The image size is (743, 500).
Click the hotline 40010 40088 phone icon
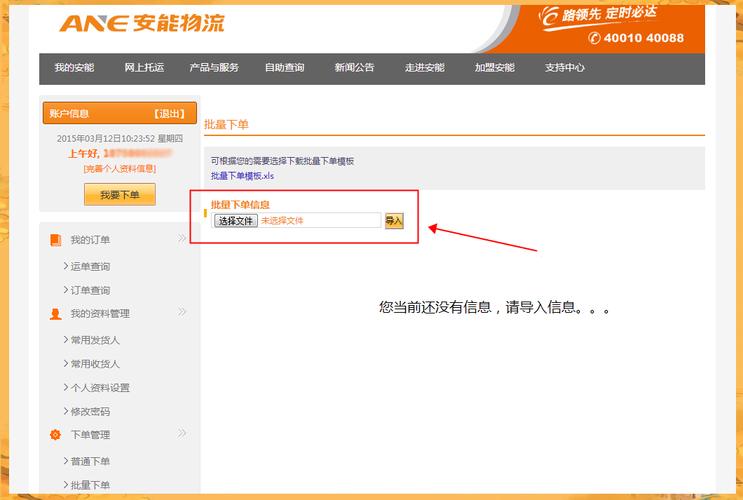(595, 38)
